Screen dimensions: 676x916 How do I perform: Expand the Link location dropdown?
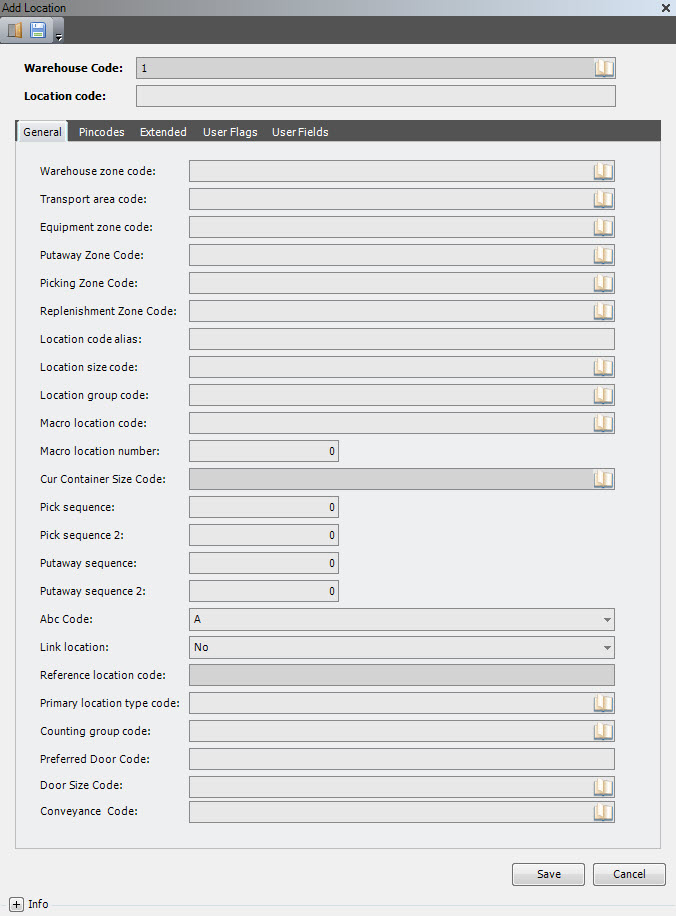pyautogui.click(x=607, y=647)
